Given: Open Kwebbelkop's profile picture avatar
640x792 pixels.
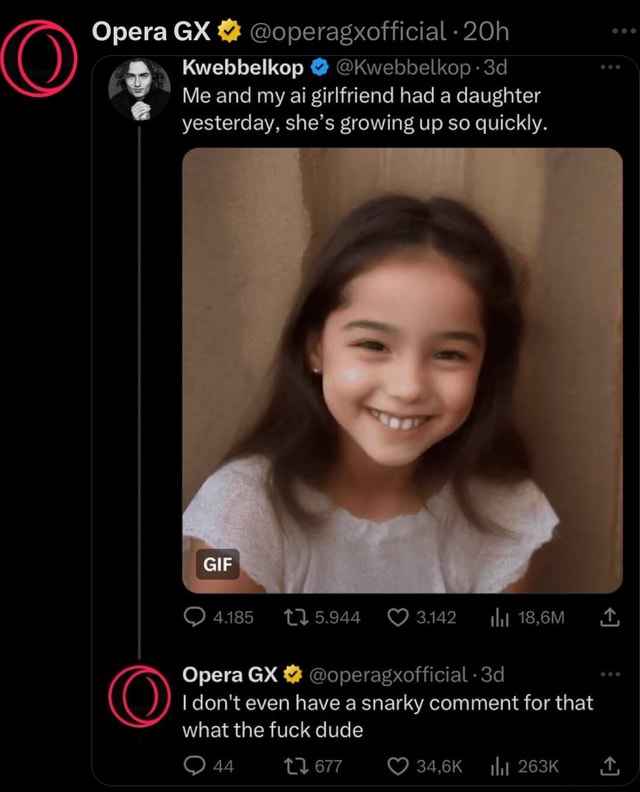Looking at the screenshot, I should click(138, 88).
